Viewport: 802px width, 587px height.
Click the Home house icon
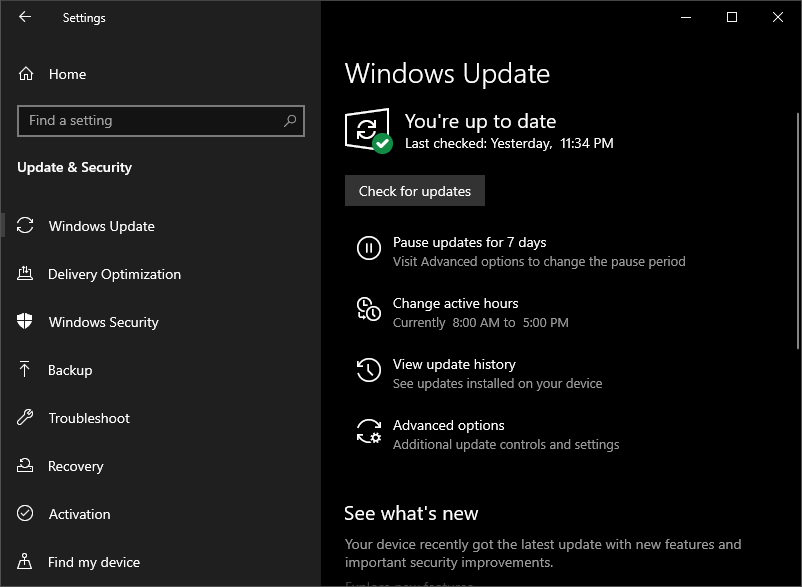(26, 74)
